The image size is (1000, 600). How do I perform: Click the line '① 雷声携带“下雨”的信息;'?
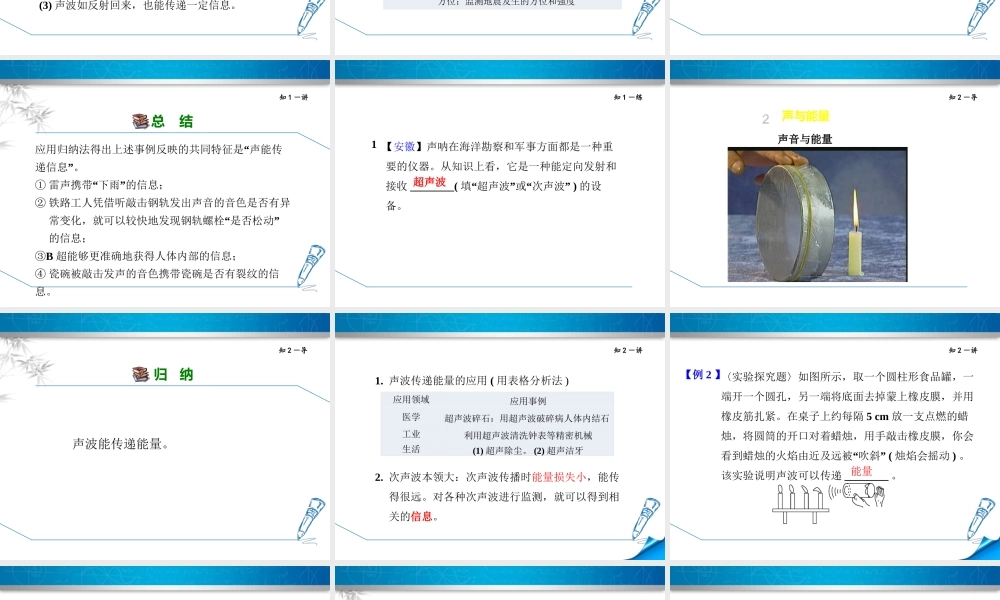point(99,185)
